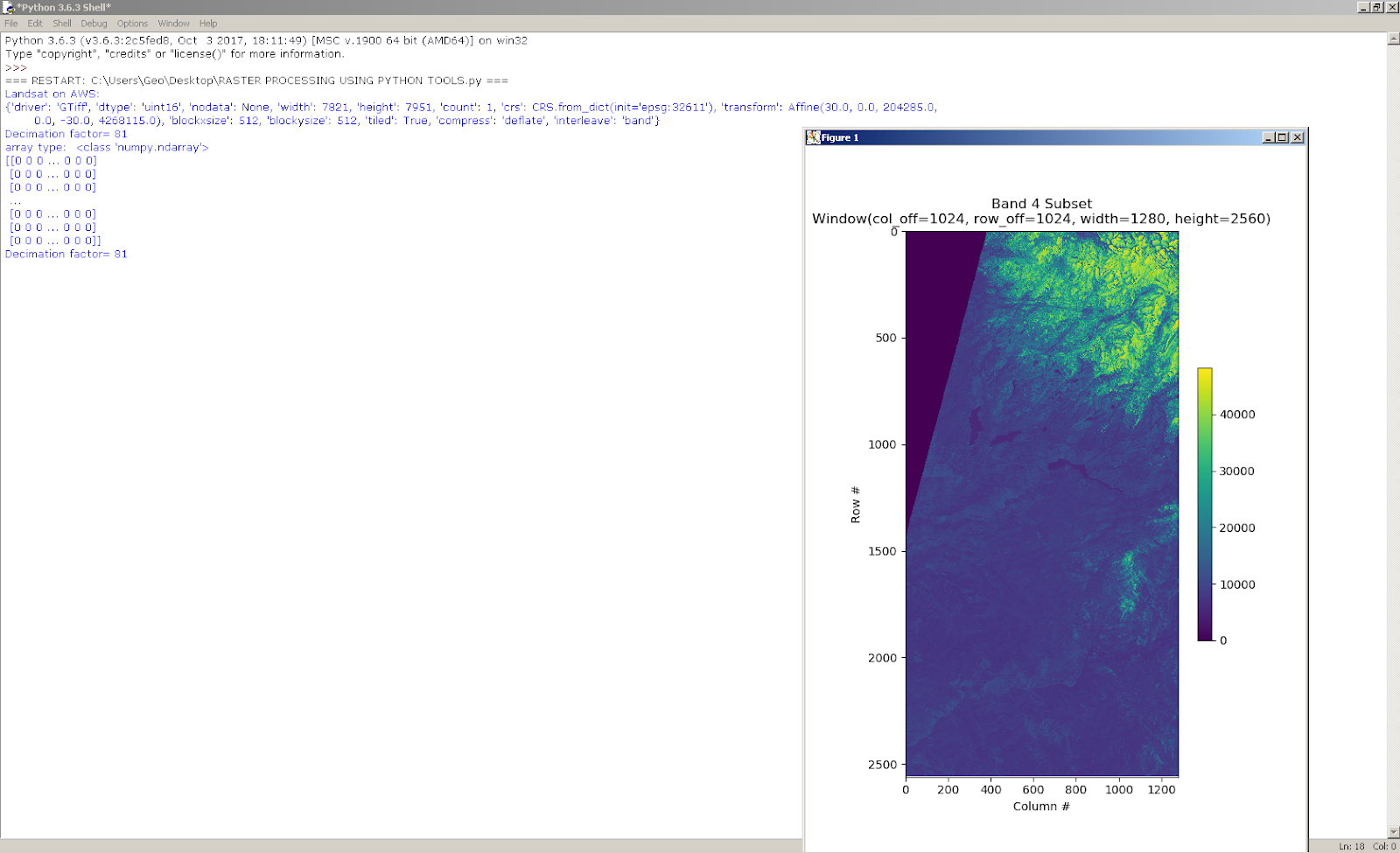Click the viridis colorbar in the figure
Screen dimensions: 1400x853
(1205, 504)
